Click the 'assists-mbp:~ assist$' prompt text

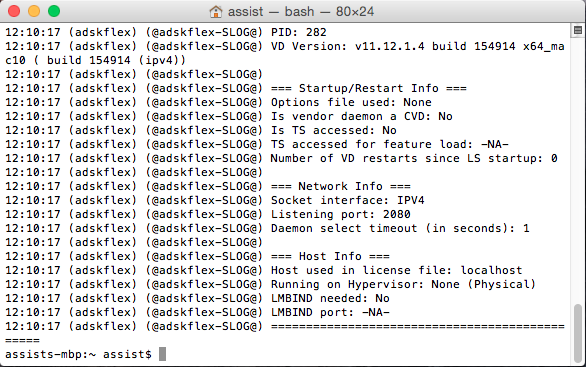[78, 354]
